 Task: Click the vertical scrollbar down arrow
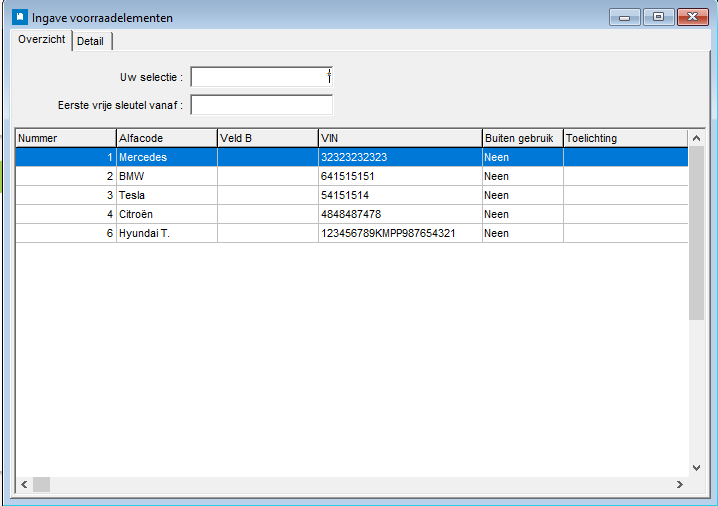click(x=696, y=467)
